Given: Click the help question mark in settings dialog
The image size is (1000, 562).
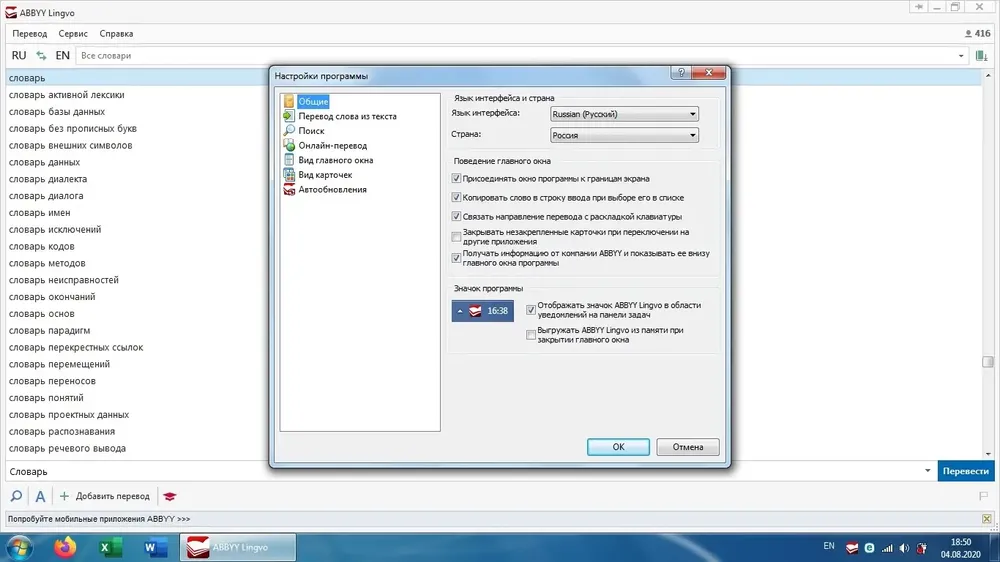Looking at the screenshot, I should pyautogui.click(x=681, y=73).
